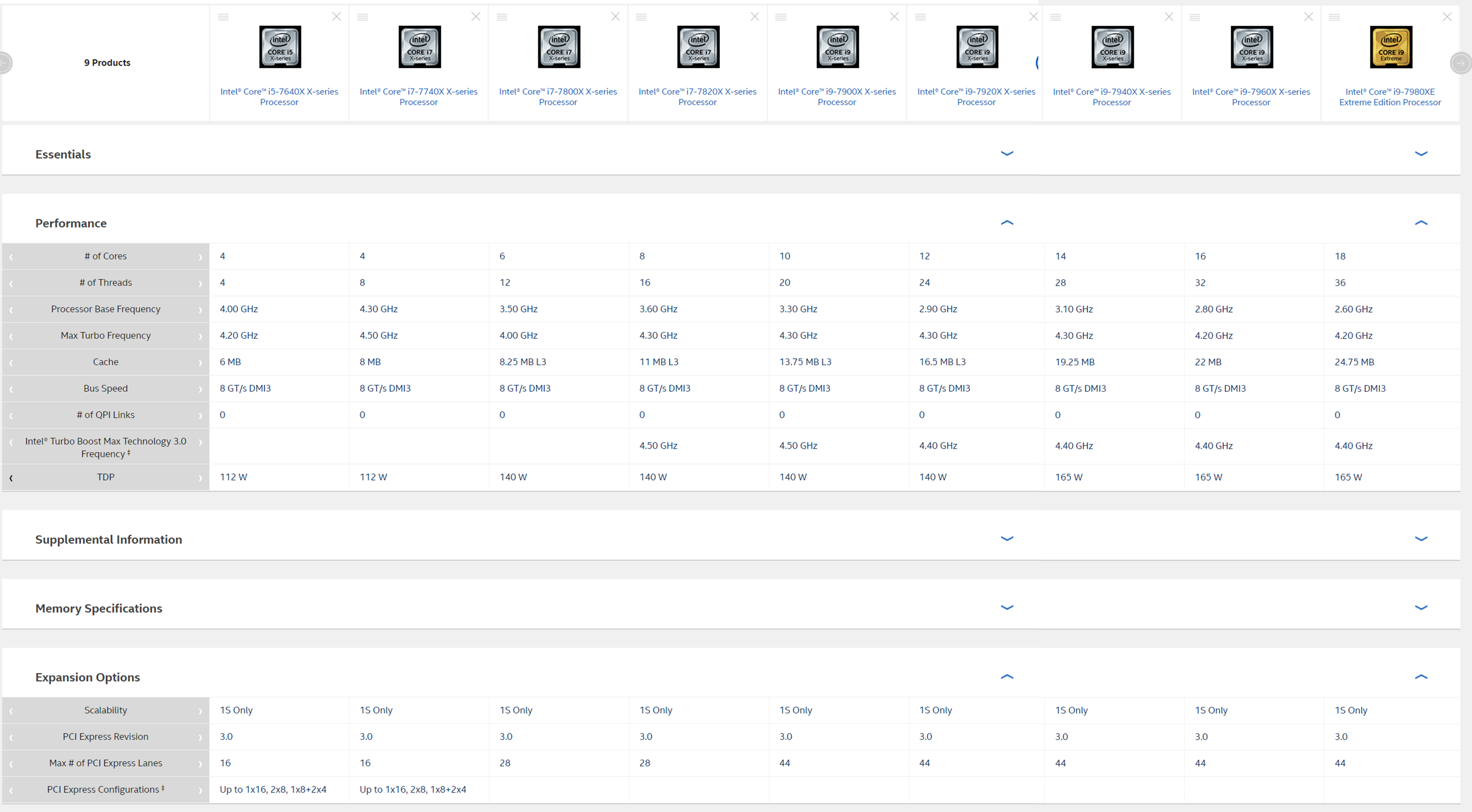Expand the Essentials section with right chevron

(1421, 153)
